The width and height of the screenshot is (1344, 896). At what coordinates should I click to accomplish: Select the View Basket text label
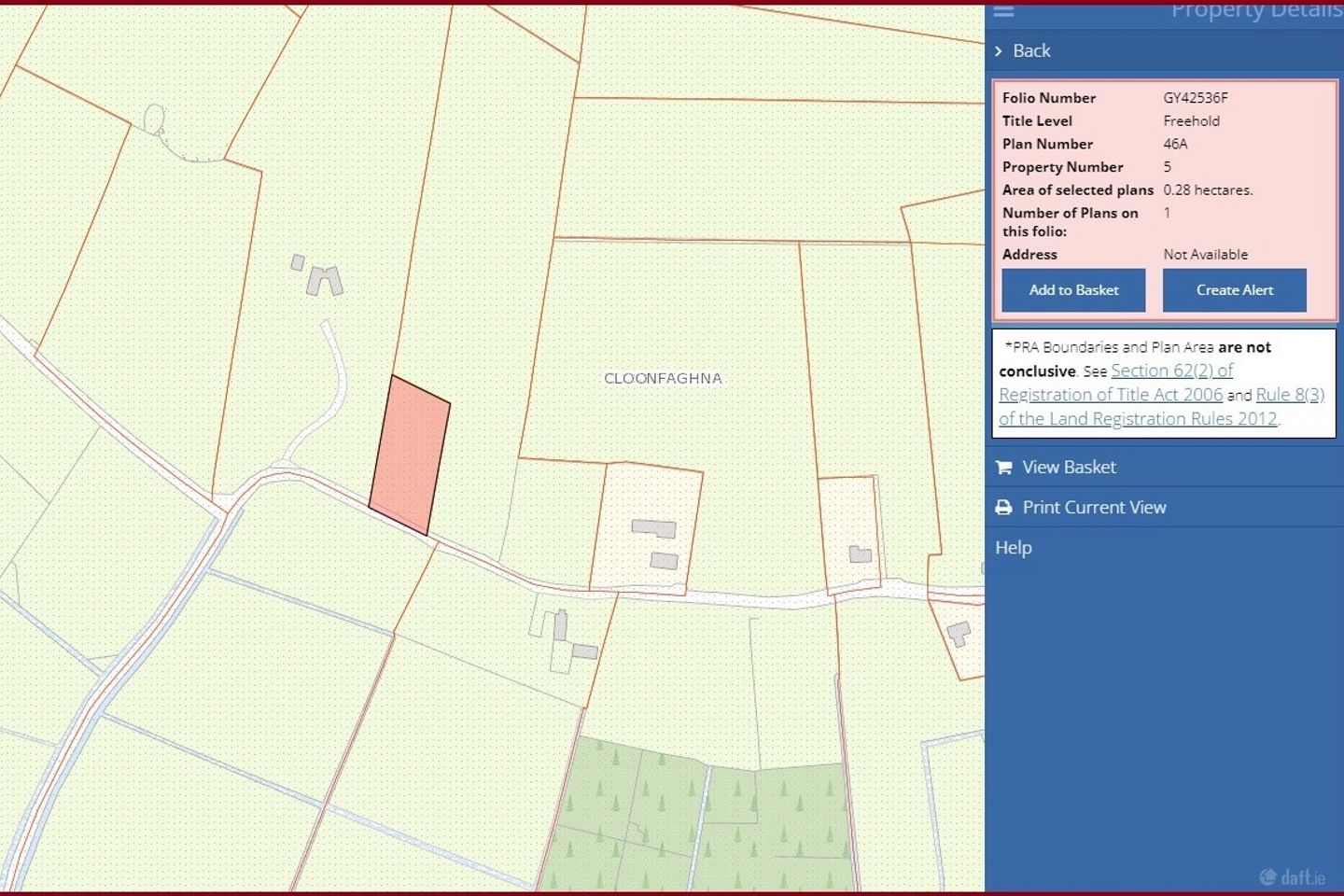pyautogui.click(x=1069, y=468)
